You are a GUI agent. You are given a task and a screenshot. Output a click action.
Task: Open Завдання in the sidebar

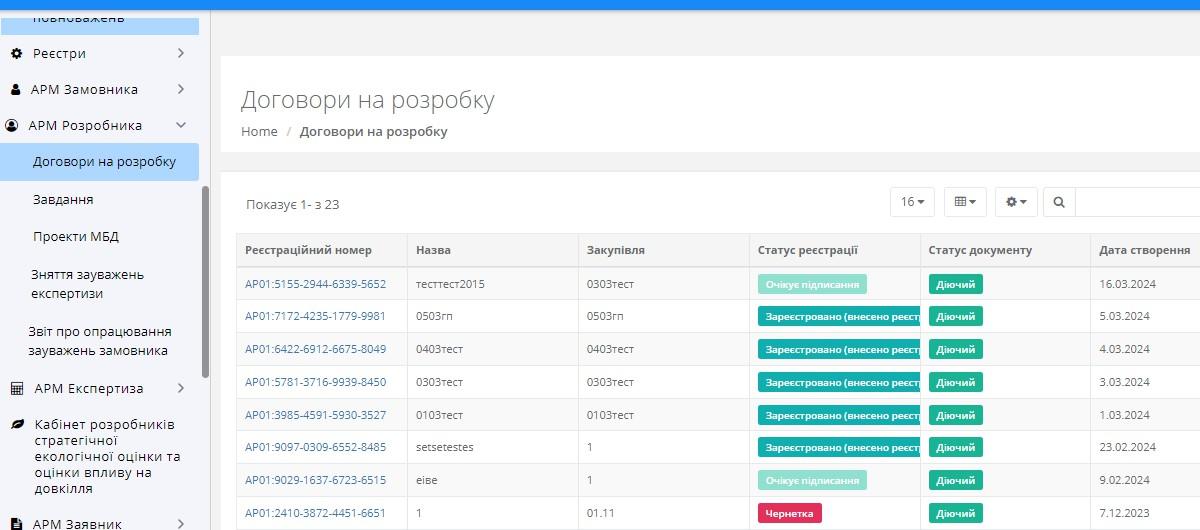point(63,199)
